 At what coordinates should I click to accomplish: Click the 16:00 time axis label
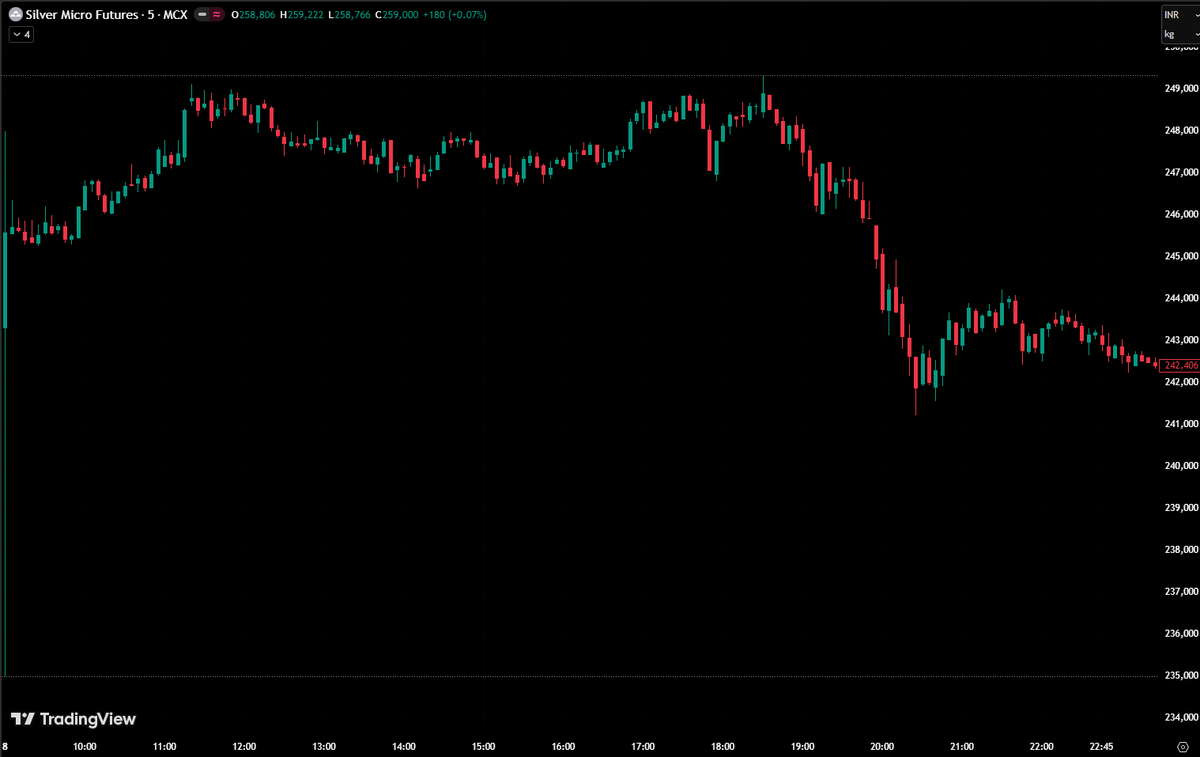563,747
